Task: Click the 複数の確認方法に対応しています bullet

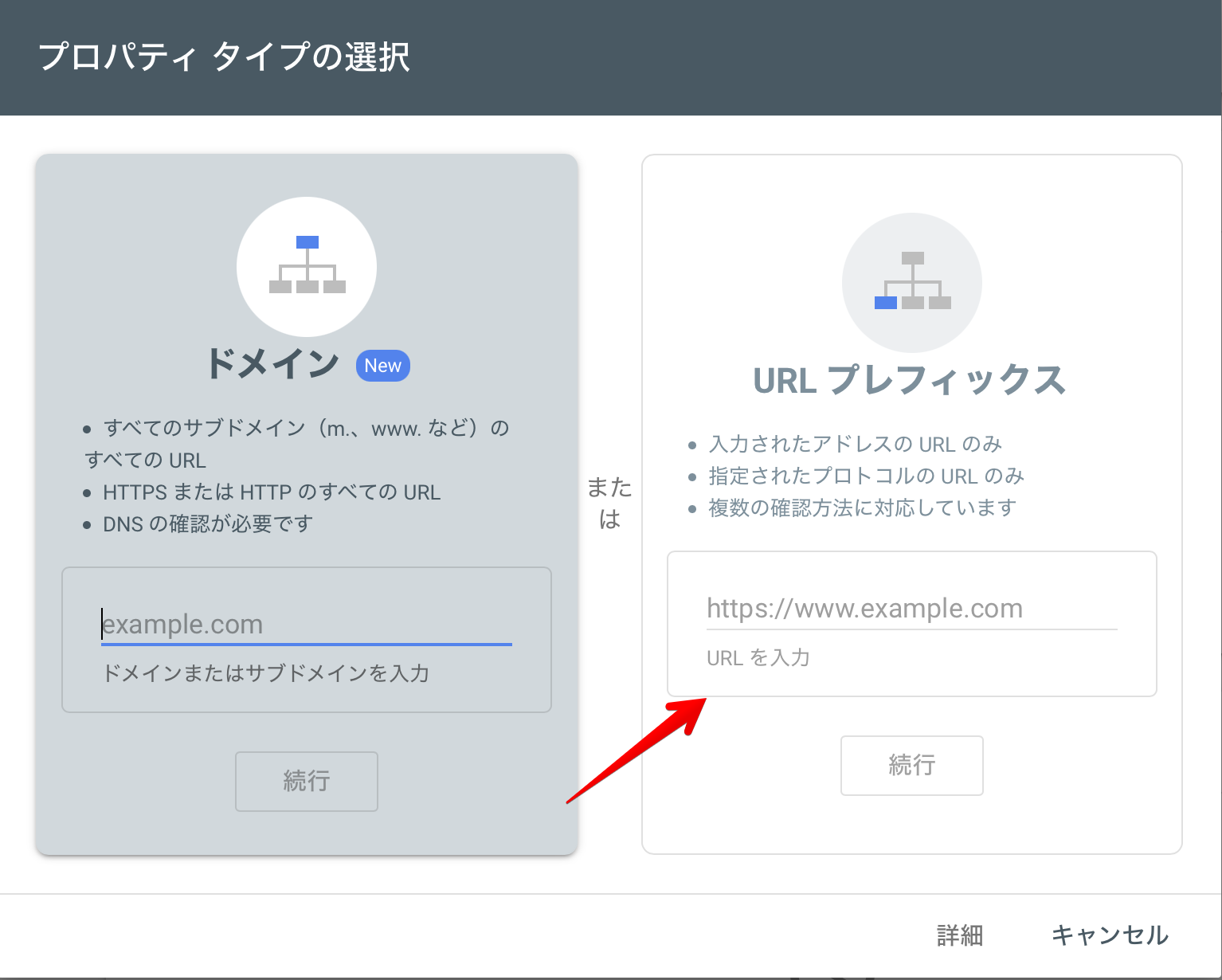Action: (862, 508)
